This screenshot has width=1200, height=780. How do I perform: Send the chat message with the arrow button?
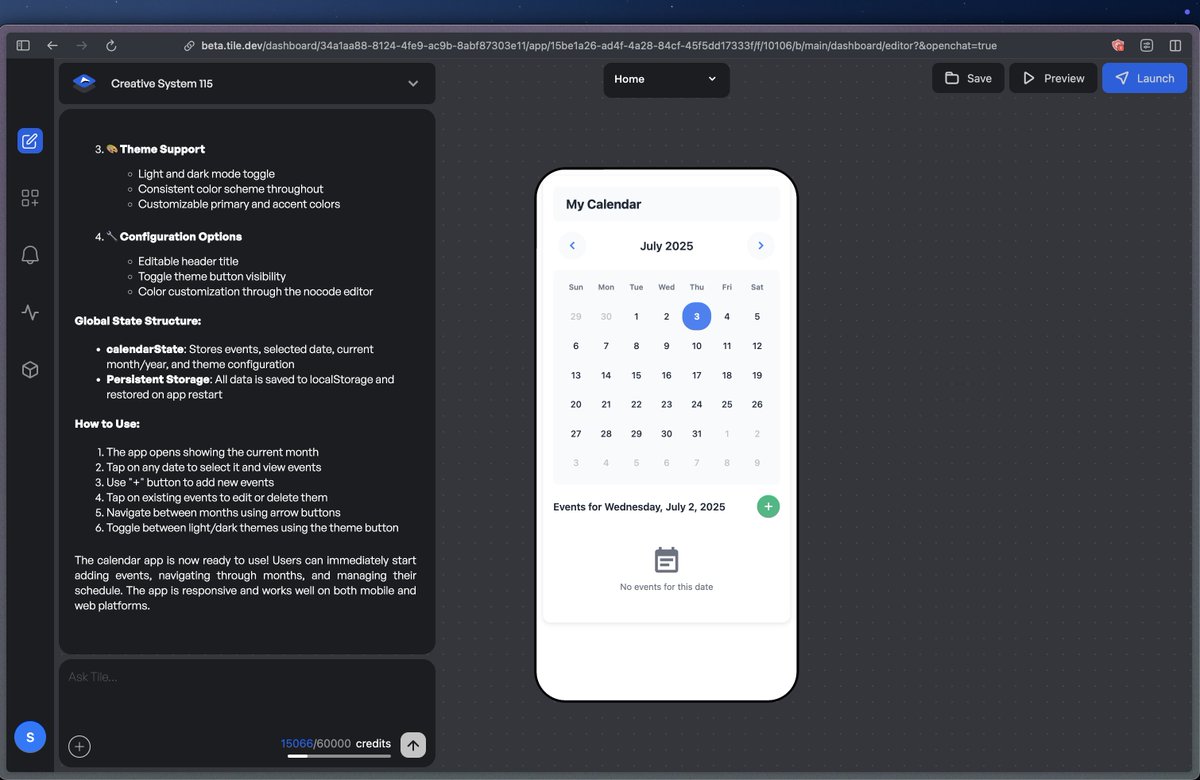[413, 744]
